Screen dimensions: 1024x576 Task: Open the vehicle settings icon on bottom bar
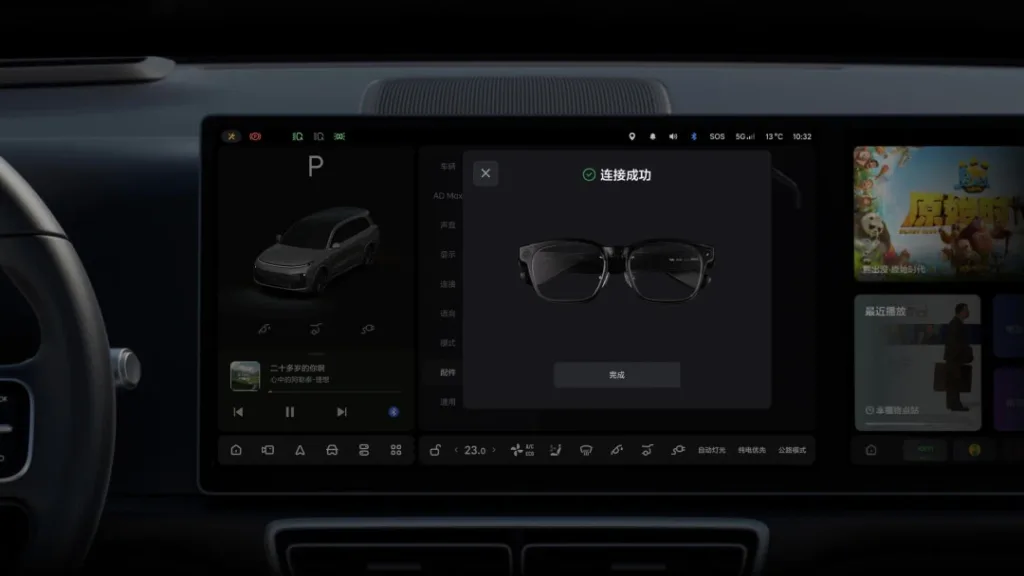point(333,450)
